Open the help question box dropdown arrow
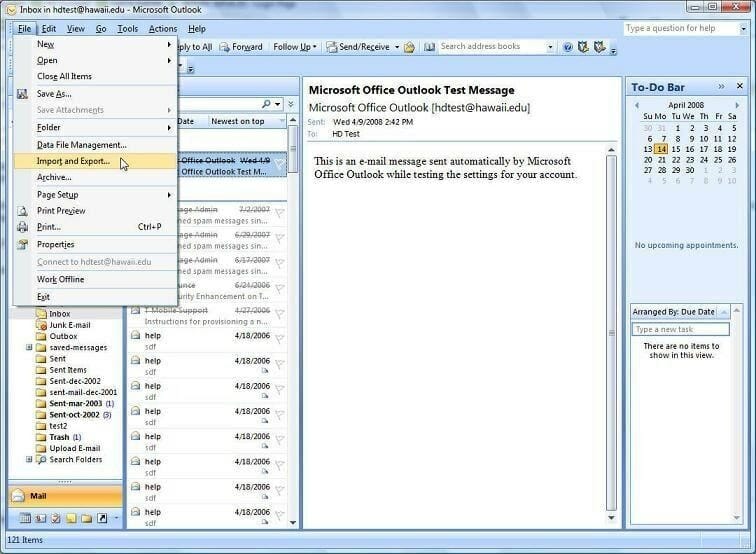756x554 pixels. [743, 28]
